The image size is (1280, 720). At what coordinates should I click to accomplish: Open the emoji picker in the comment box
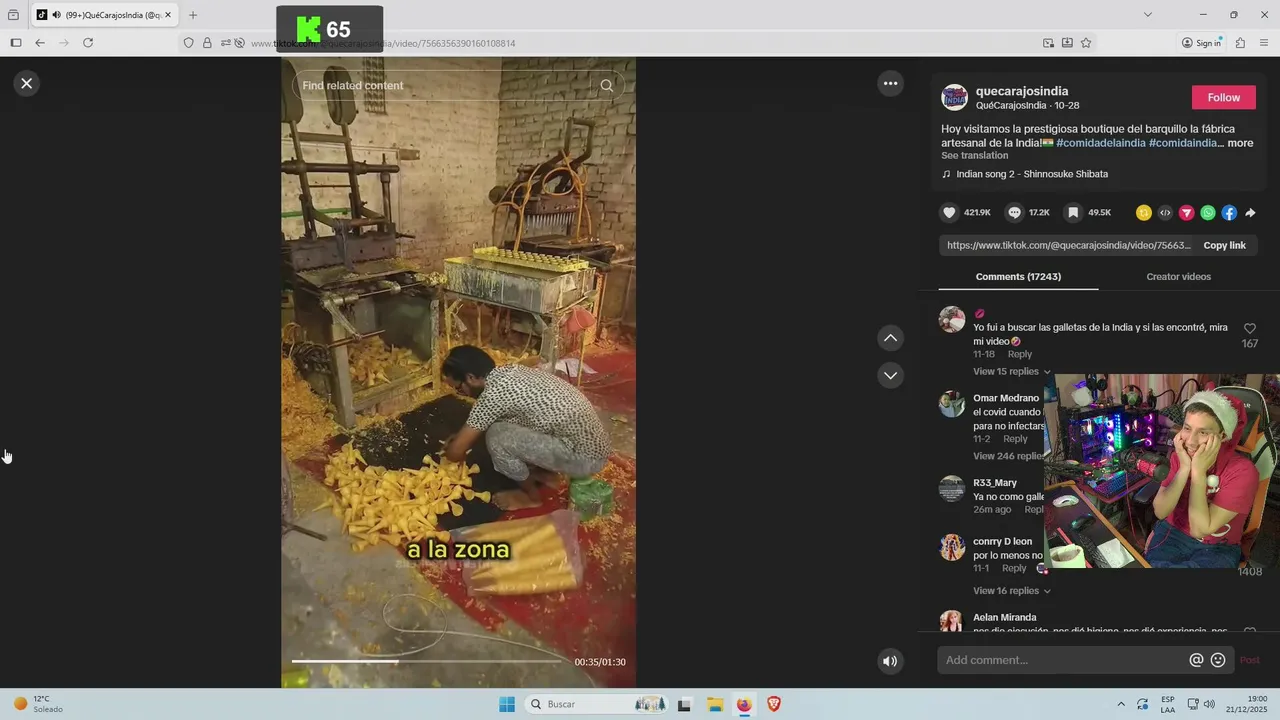click(x=1218, y=660)
